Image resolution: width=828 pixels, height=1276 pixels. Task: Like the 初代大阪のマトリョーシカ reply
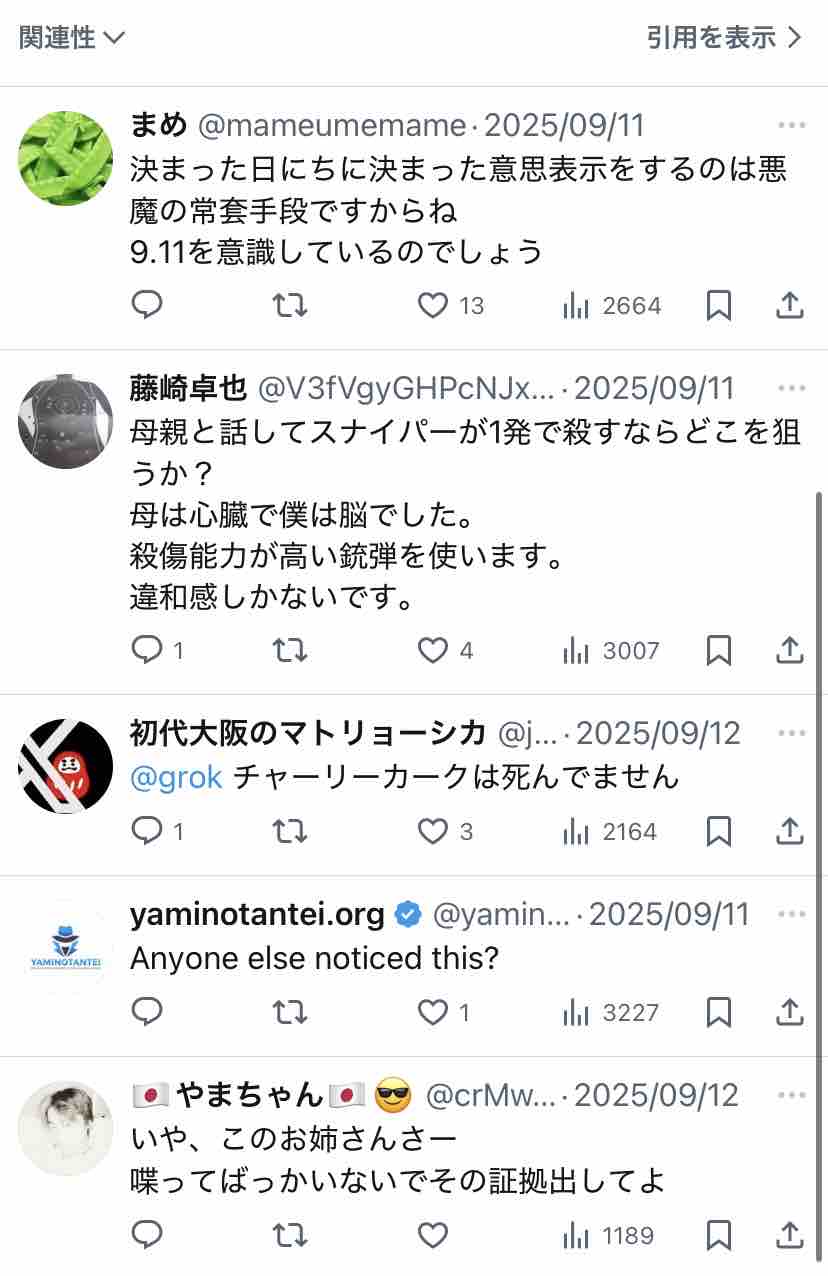click(446, 831)
